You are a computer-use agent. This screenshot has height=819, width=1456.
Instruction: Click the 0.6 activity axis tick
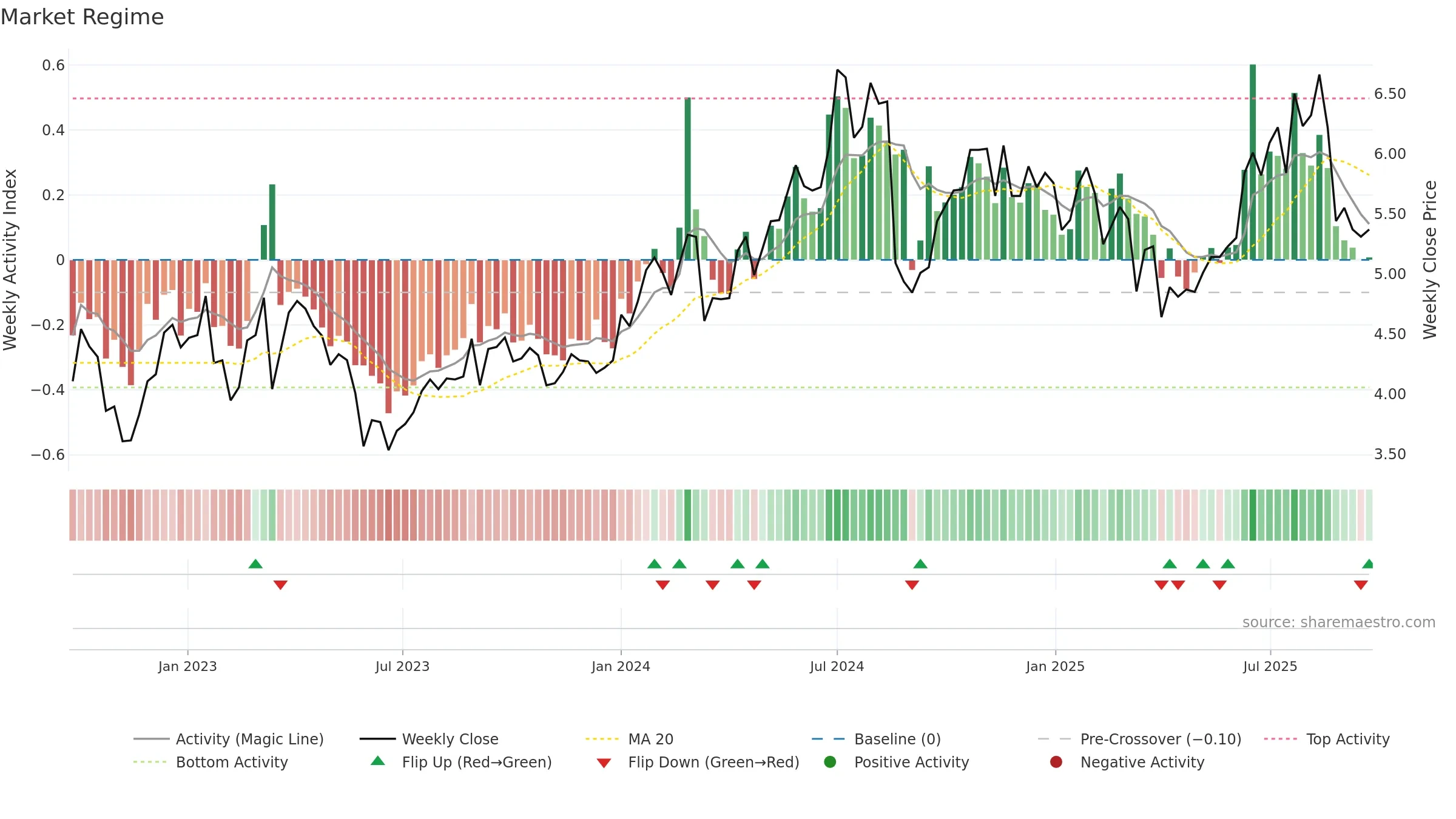53,66
